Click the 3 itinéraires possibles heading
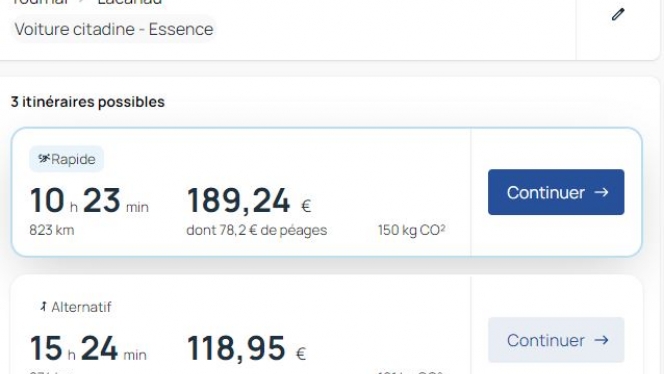Screen dimensions: 664x374 click(x=88, y=102)
